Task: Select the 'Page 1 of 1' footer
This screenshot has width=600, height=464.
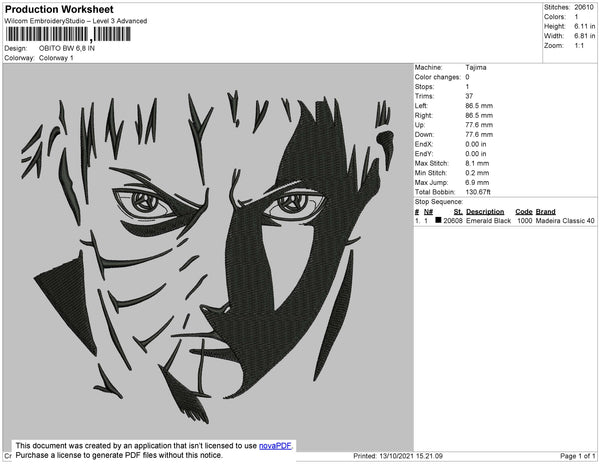Action: [577, 456]
